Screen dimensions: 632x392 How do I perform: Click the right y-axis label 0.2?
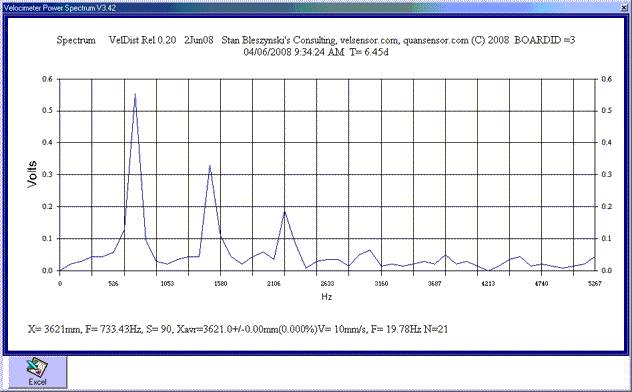pyautogui.click(x=607, y=207)
